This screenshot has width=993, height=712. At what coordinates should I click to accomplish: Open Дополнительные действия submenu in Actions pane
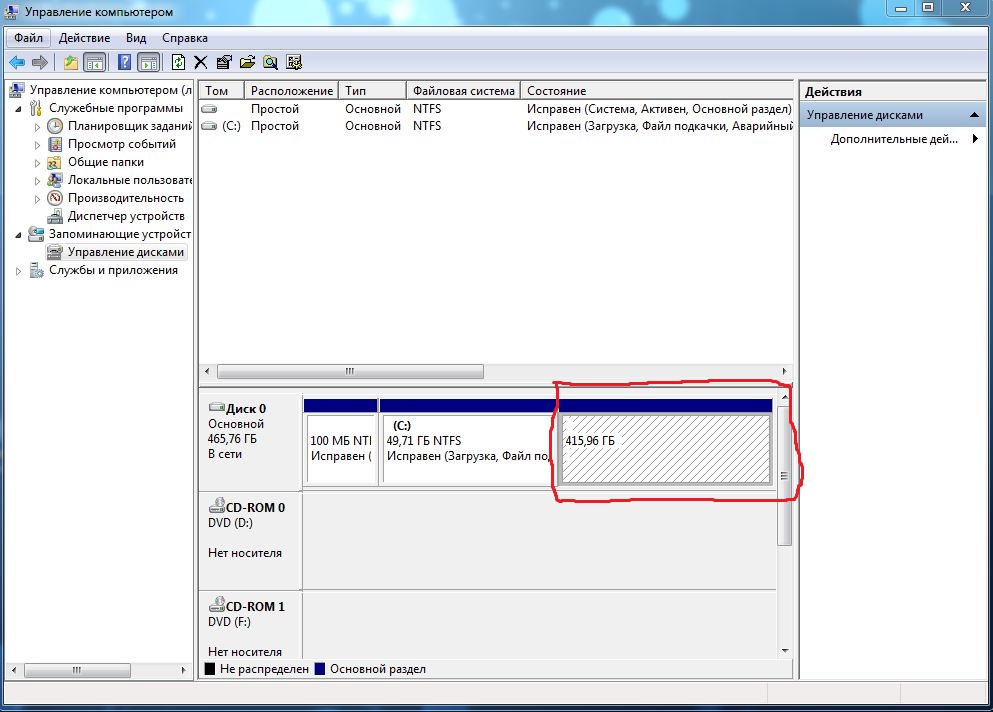(894, 139)
